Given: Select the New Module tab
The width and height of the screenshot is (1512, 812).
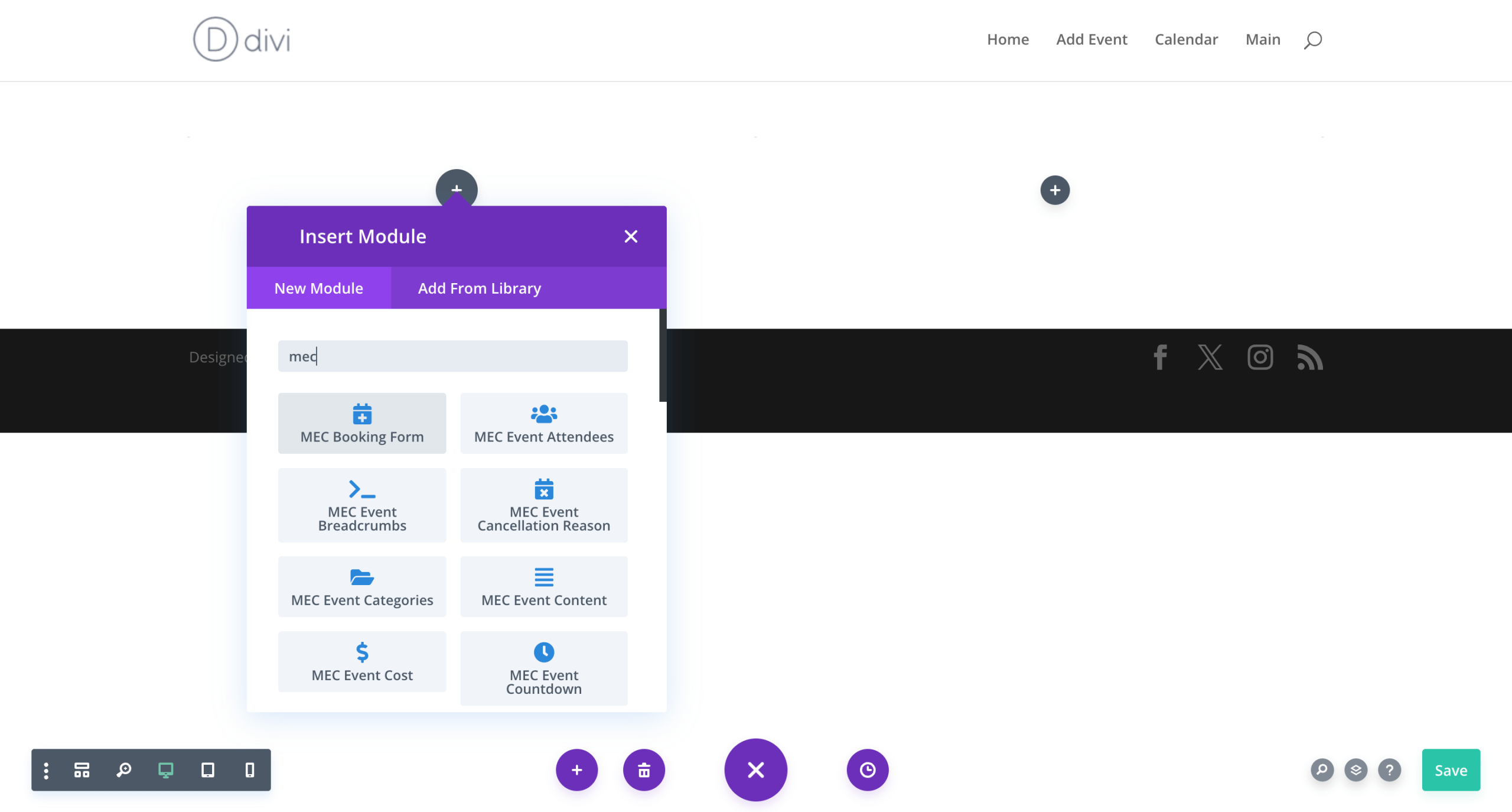Looking at the screenshot, I should (x=318, y=288).
